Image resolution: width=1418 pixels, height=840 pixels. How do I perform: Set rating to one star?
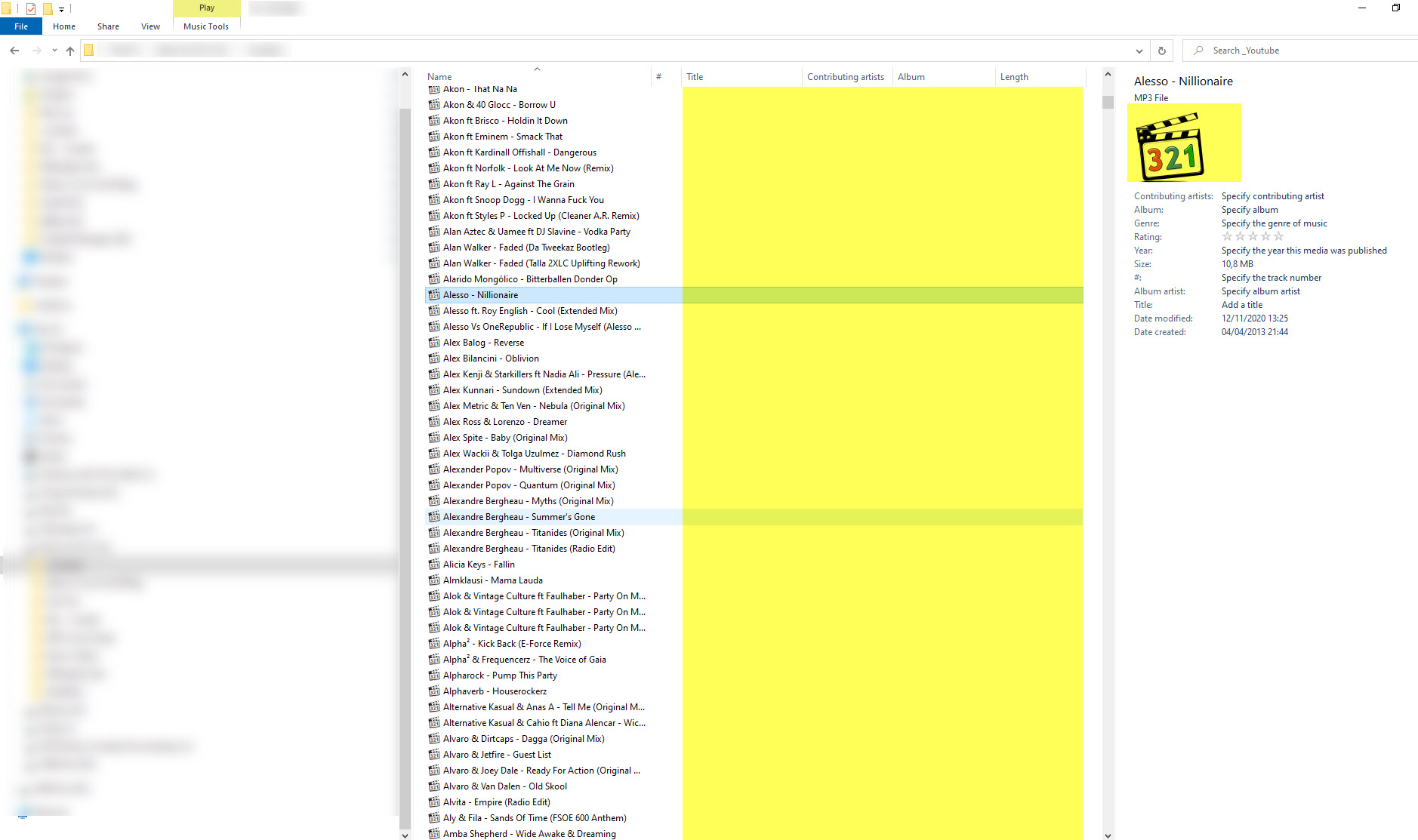click(1227, 237)
